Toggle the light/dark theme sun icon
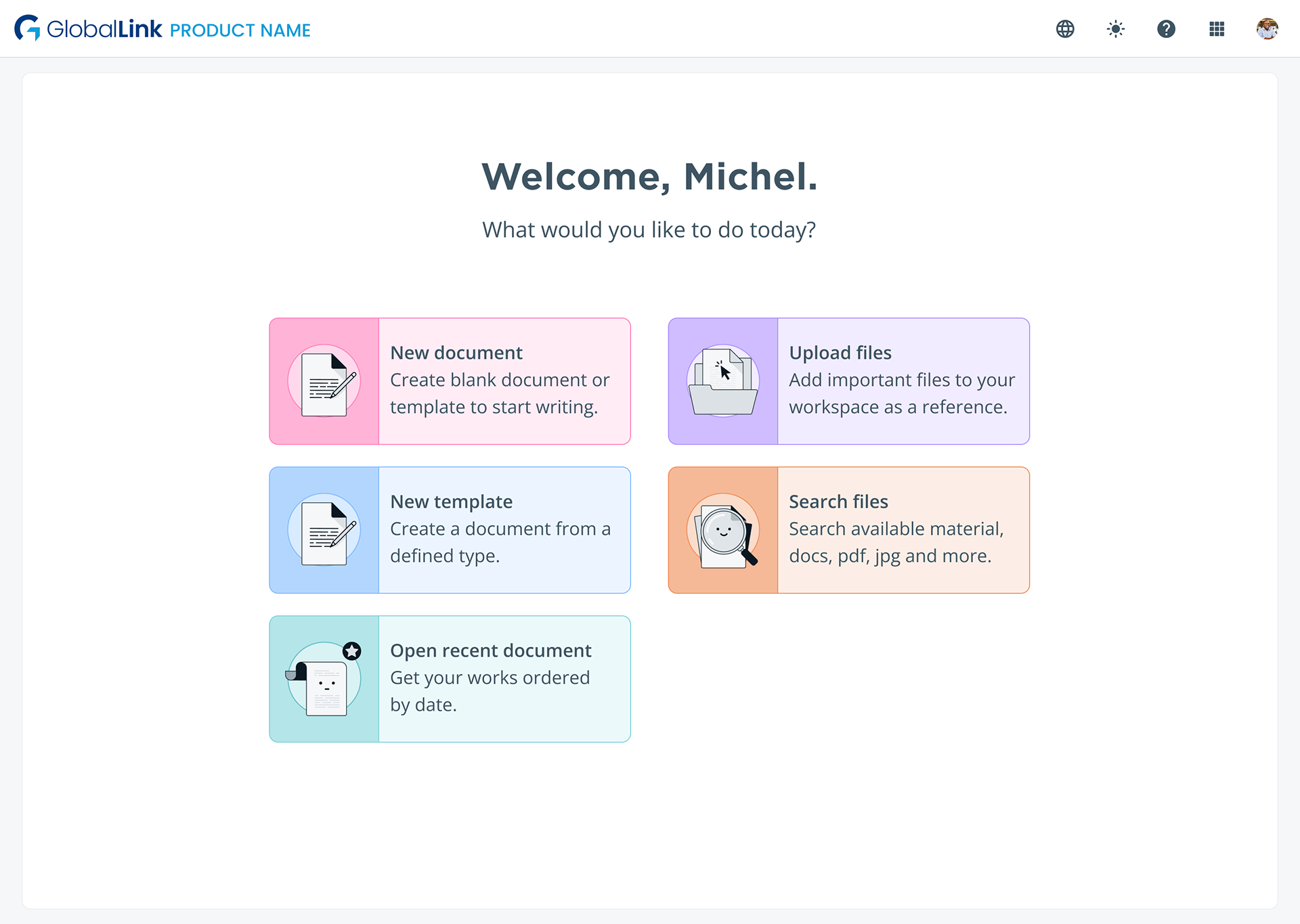1300x924 pixels. (1115, 29)
